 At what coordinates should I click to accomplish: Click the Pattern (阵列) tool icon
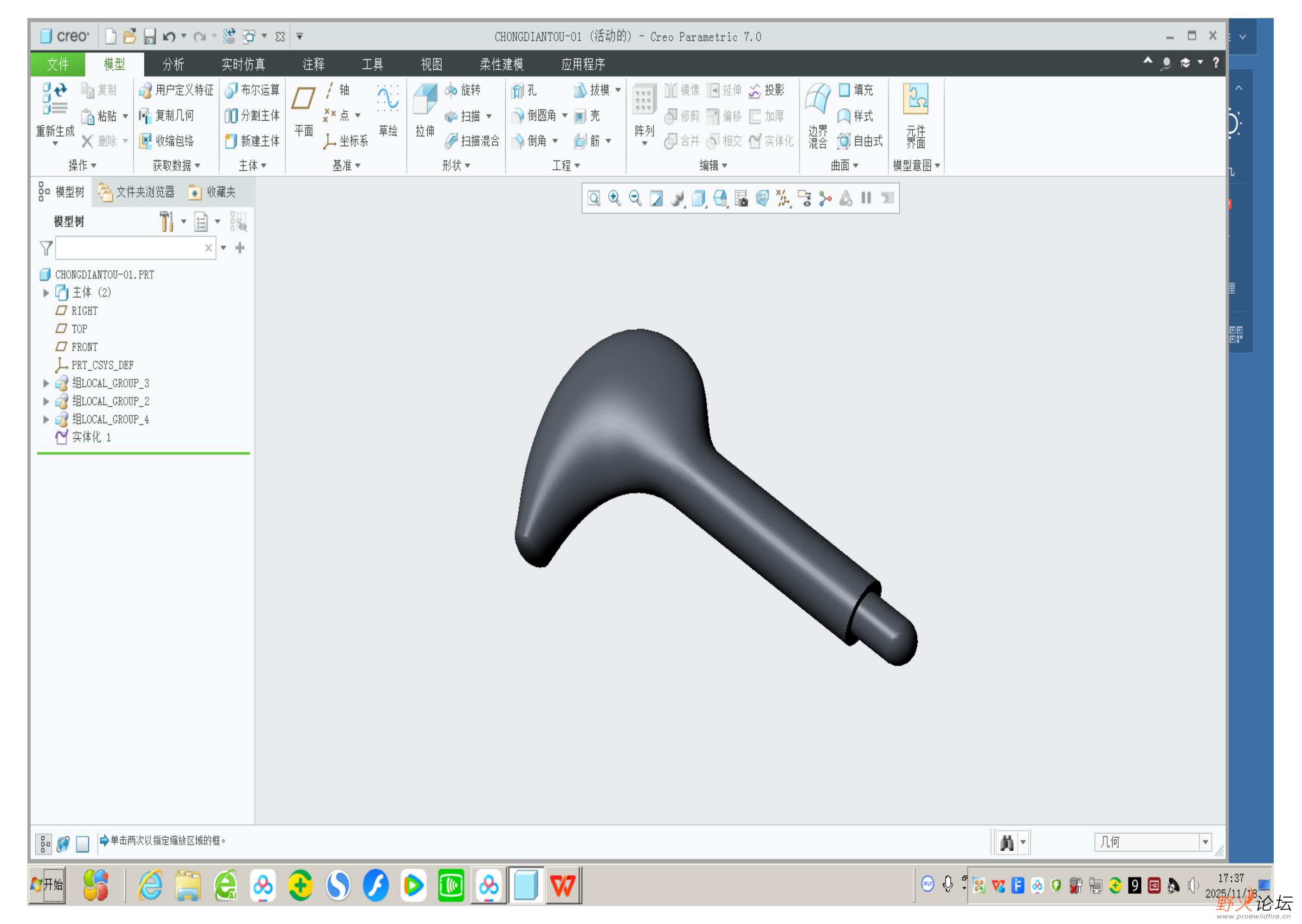point(644,100)
